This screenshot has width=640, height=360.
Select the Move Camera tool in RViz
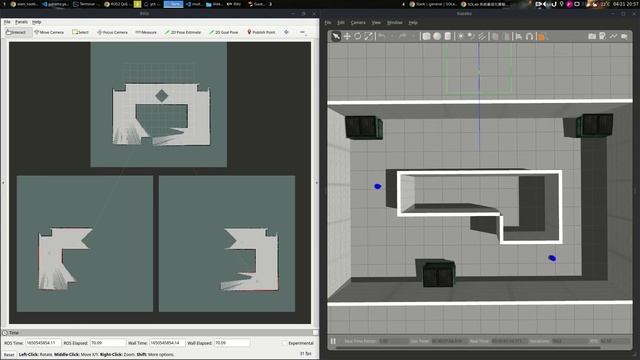pyautogui.click(x=49, y=32)
